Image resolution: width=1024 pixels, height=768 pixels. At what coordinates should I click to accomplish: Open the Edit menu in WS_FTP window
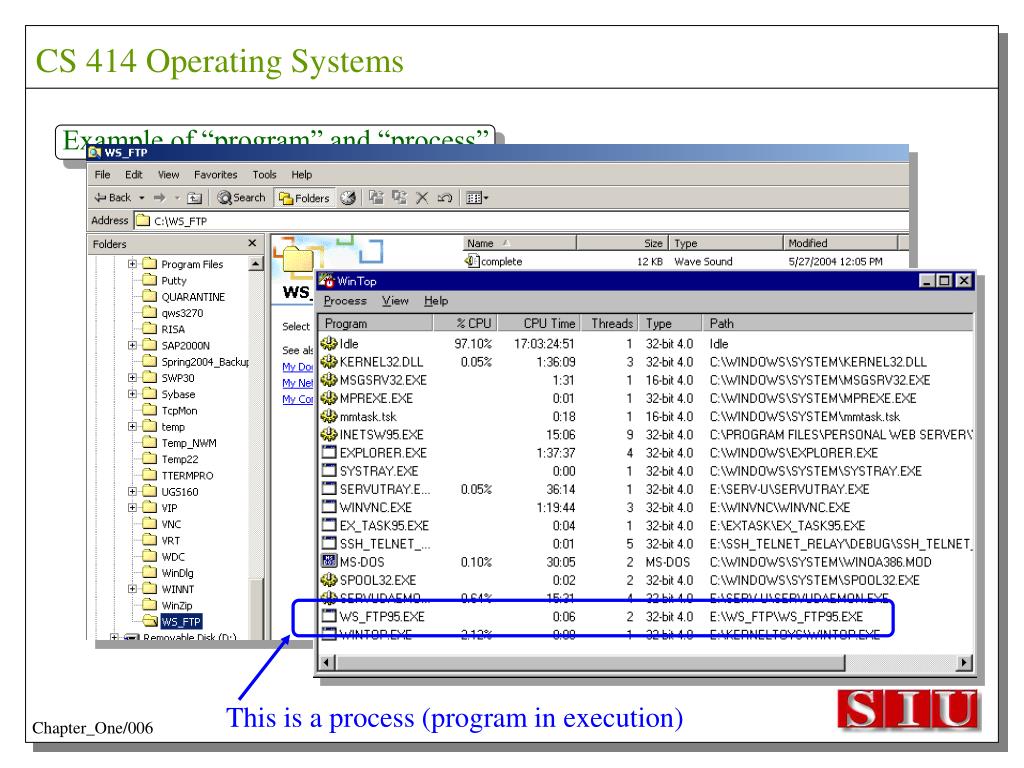point(134,175)
